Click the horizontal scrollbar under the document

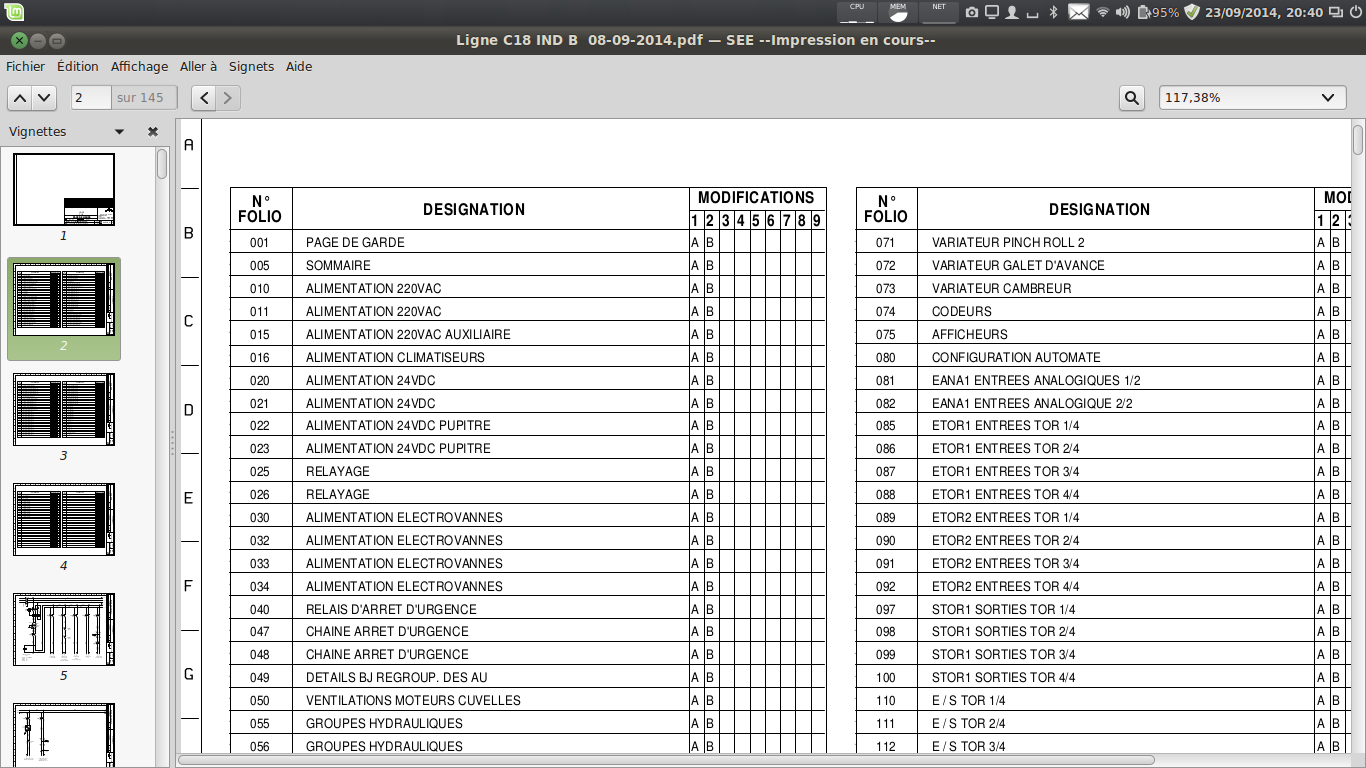(x=665, y=760)
